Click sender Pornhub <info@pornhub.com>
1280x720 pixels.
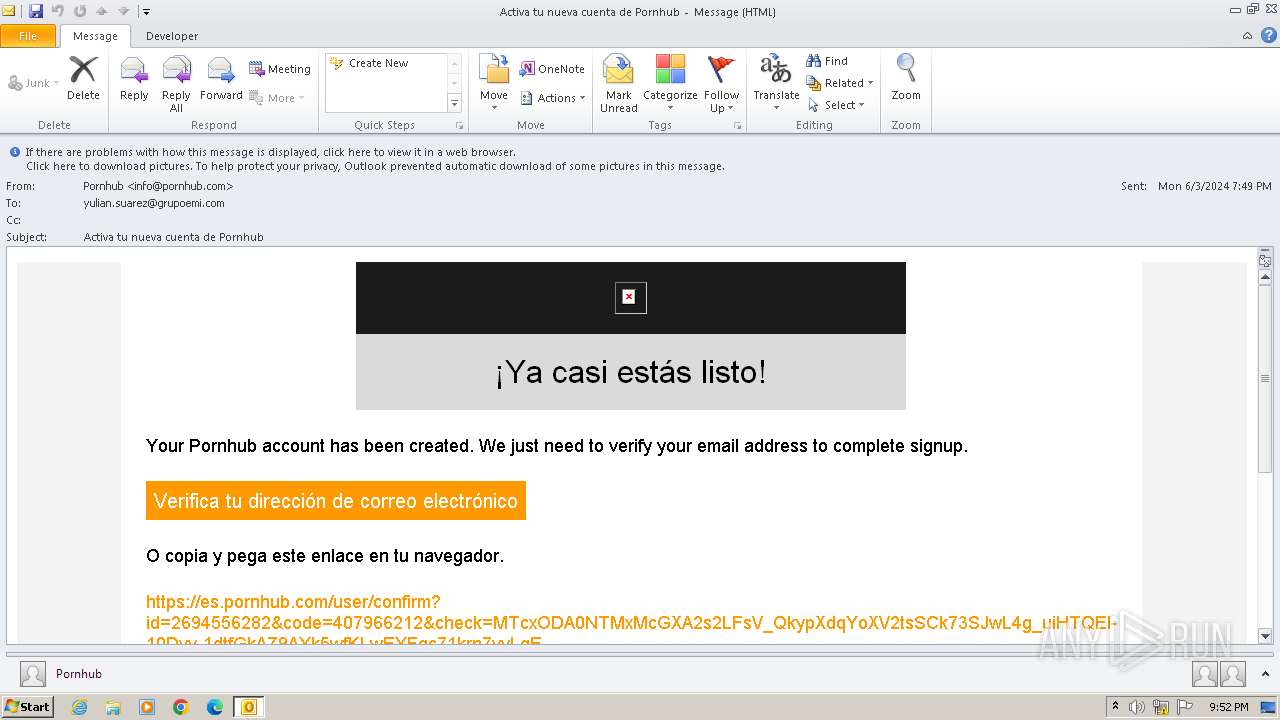[158, 186]
